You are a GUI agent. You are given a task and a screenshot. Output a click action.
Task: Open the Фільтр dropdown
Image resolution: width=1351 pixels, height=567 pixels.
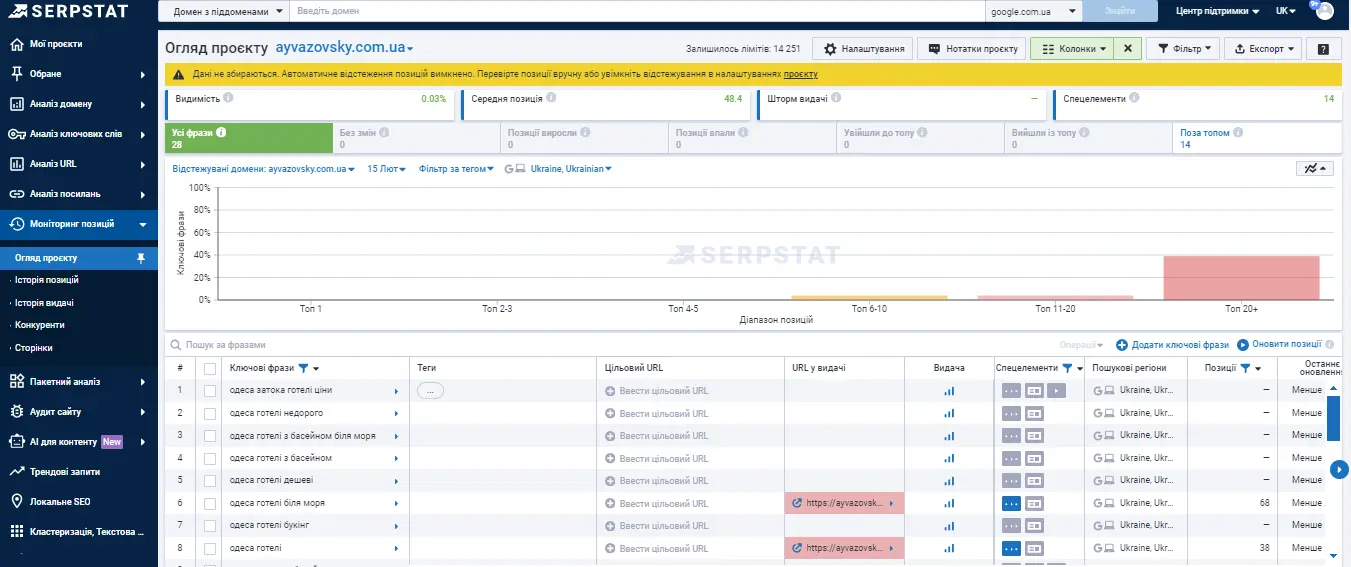[x=1183, y=48]
